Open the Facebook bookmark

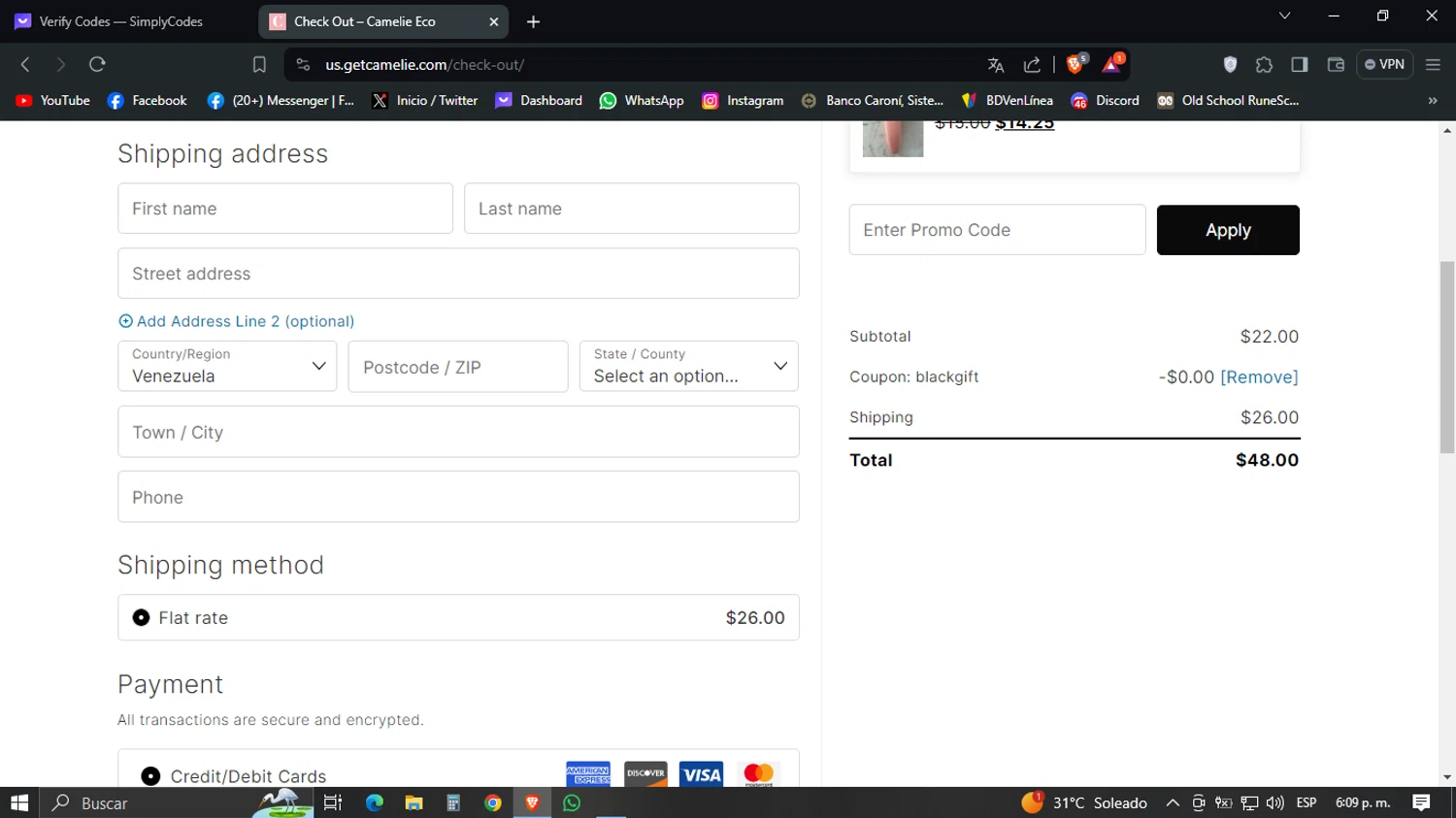coord(148,101)
